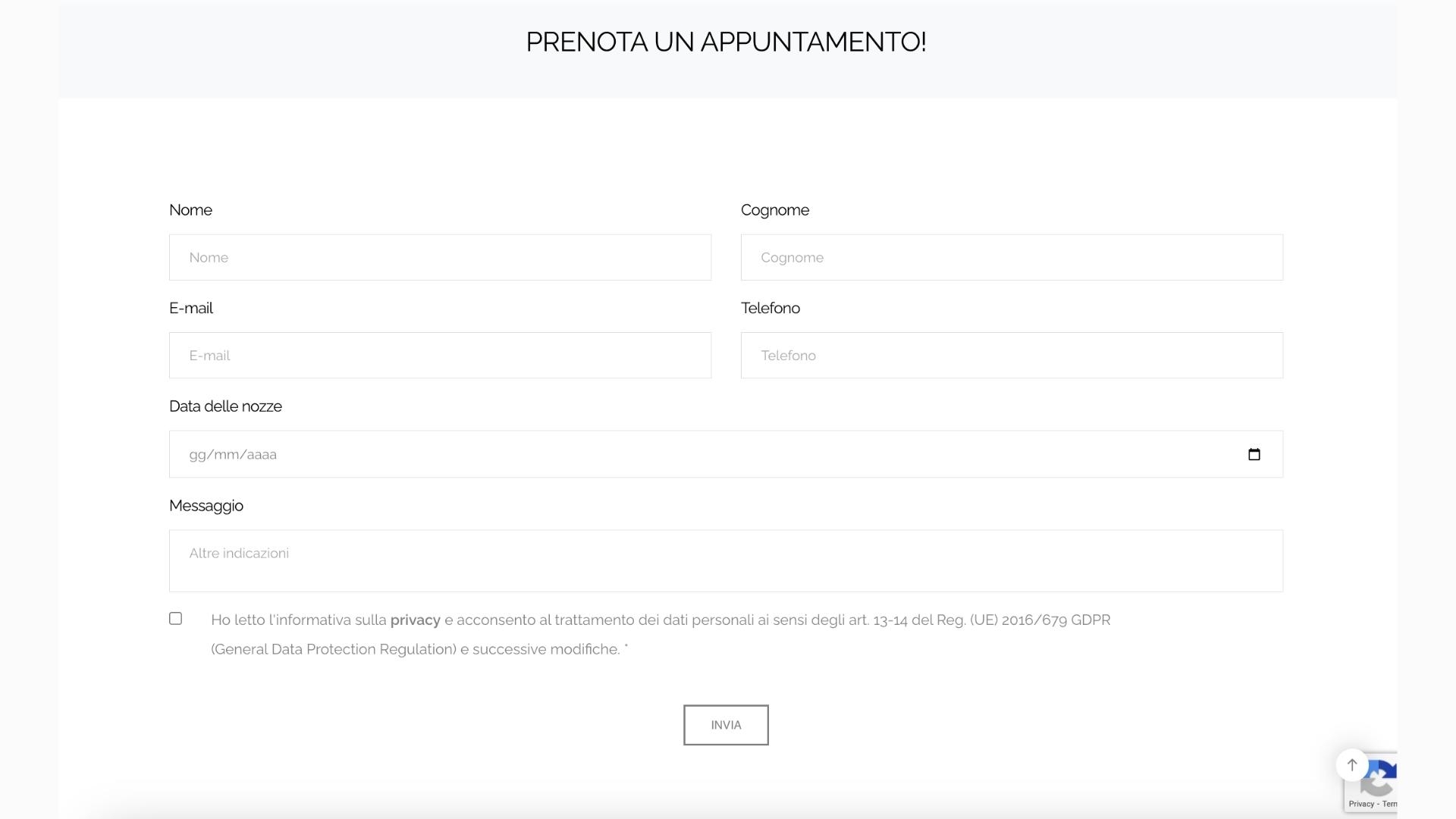Tick the privacy consent checkbox
The height and width of the screenshot is (819, 1456).
click(x=175, y=619)
